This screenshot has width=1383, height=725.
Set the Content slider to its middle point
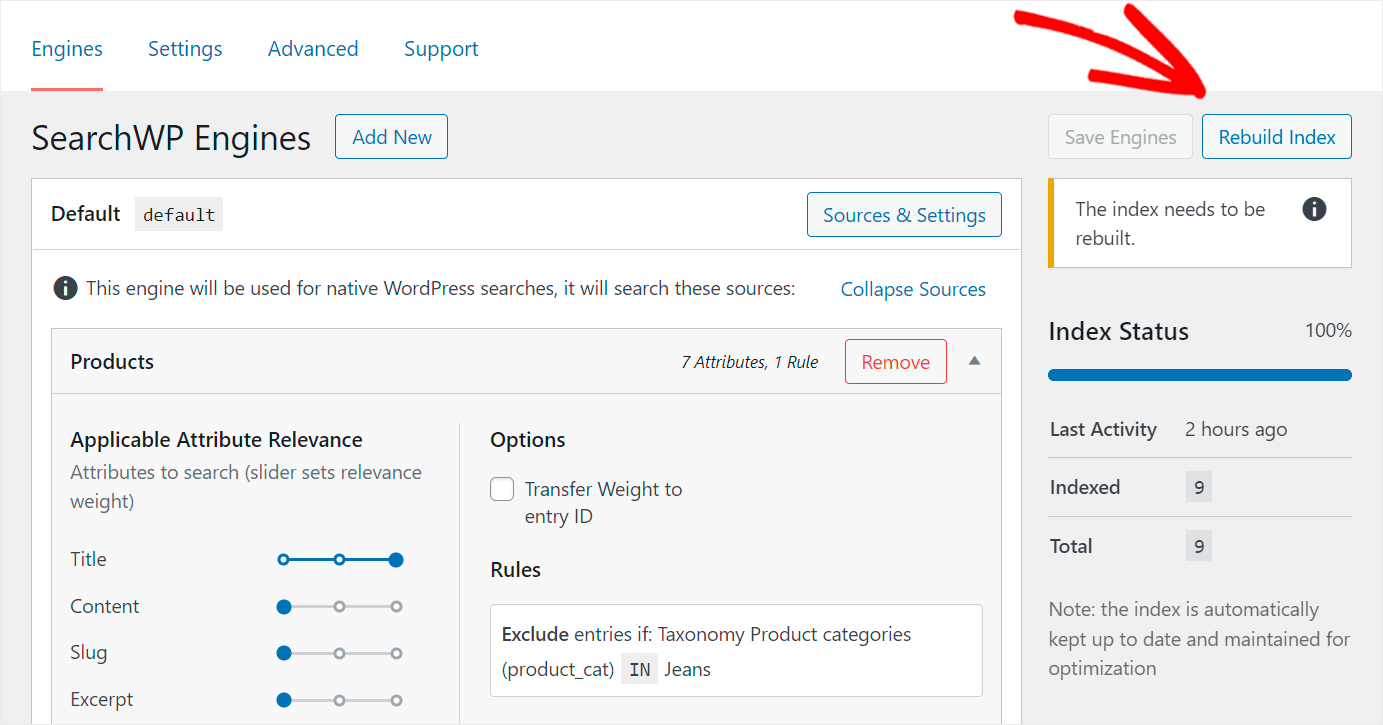[x=340, y=606]
